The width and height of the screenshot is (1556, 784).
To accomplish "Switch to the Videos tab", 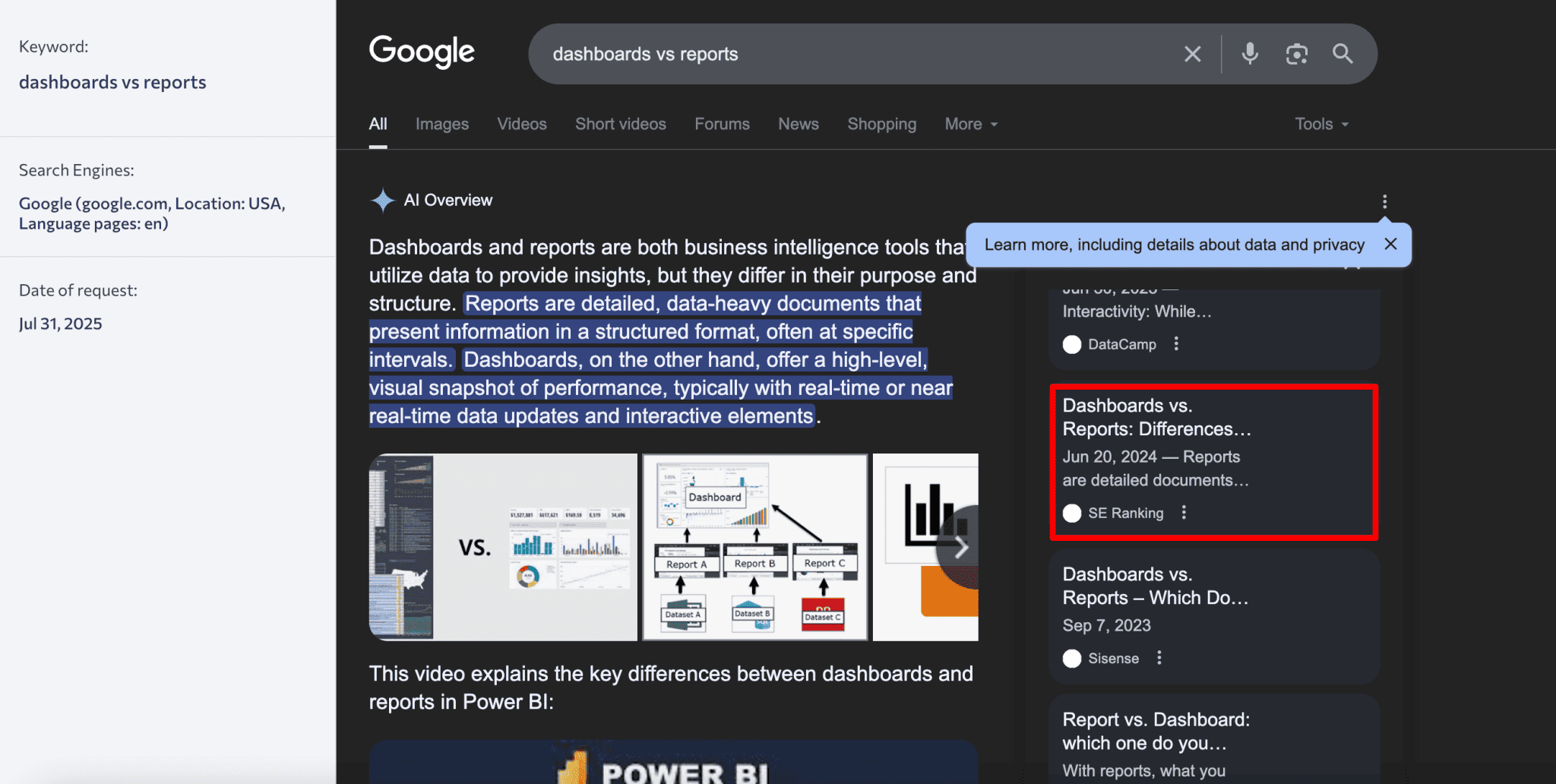I will (521, 124).
